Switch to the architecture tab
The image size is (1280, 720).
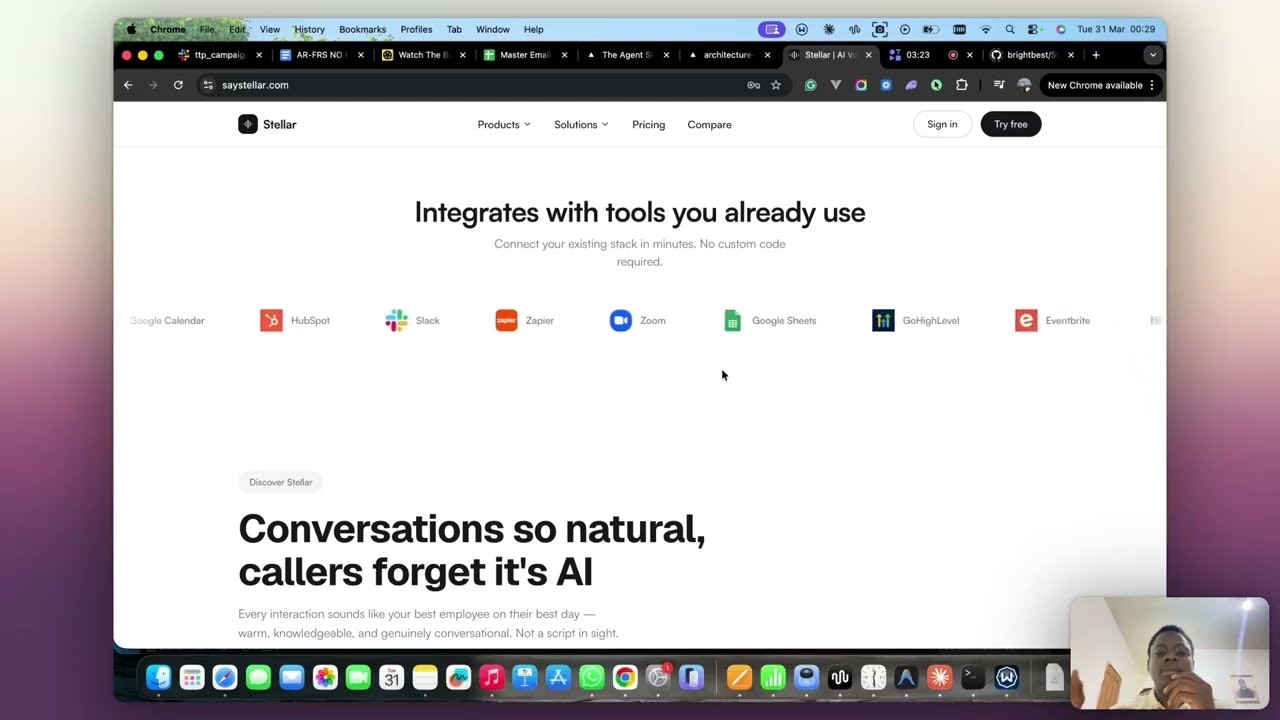point(728,55)
